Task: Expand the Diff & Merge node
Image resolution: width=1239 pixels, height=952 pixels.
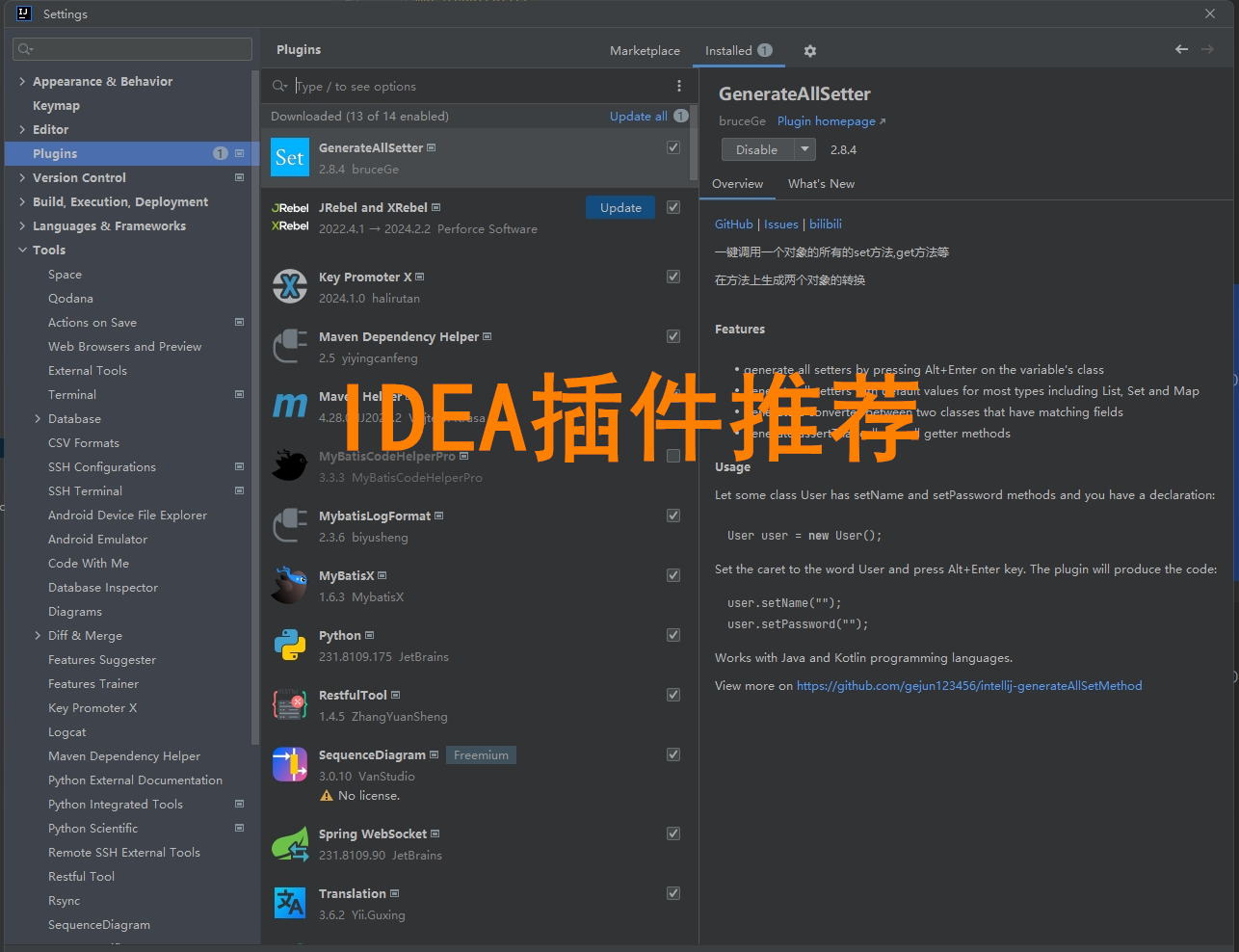Action: [38, 635]
